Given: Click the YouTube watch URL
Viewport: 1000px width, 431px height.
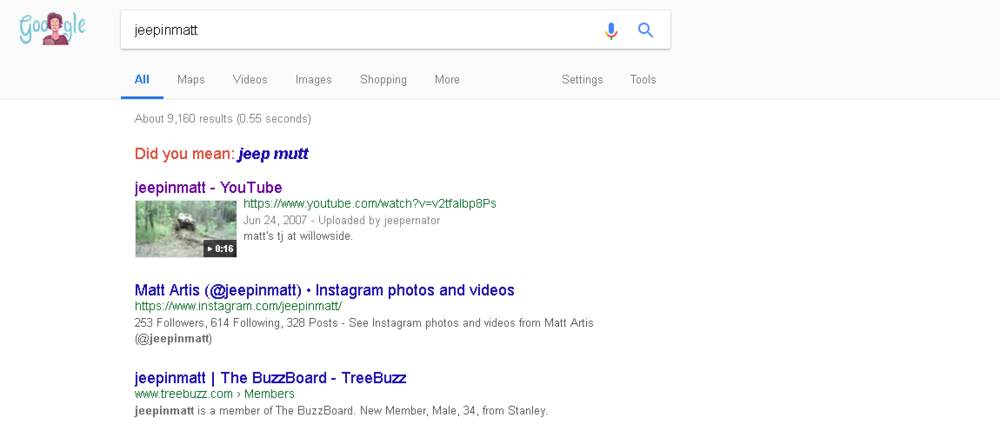Looking at the screenshot, I should pyautogui.click(x=369, y=204).
